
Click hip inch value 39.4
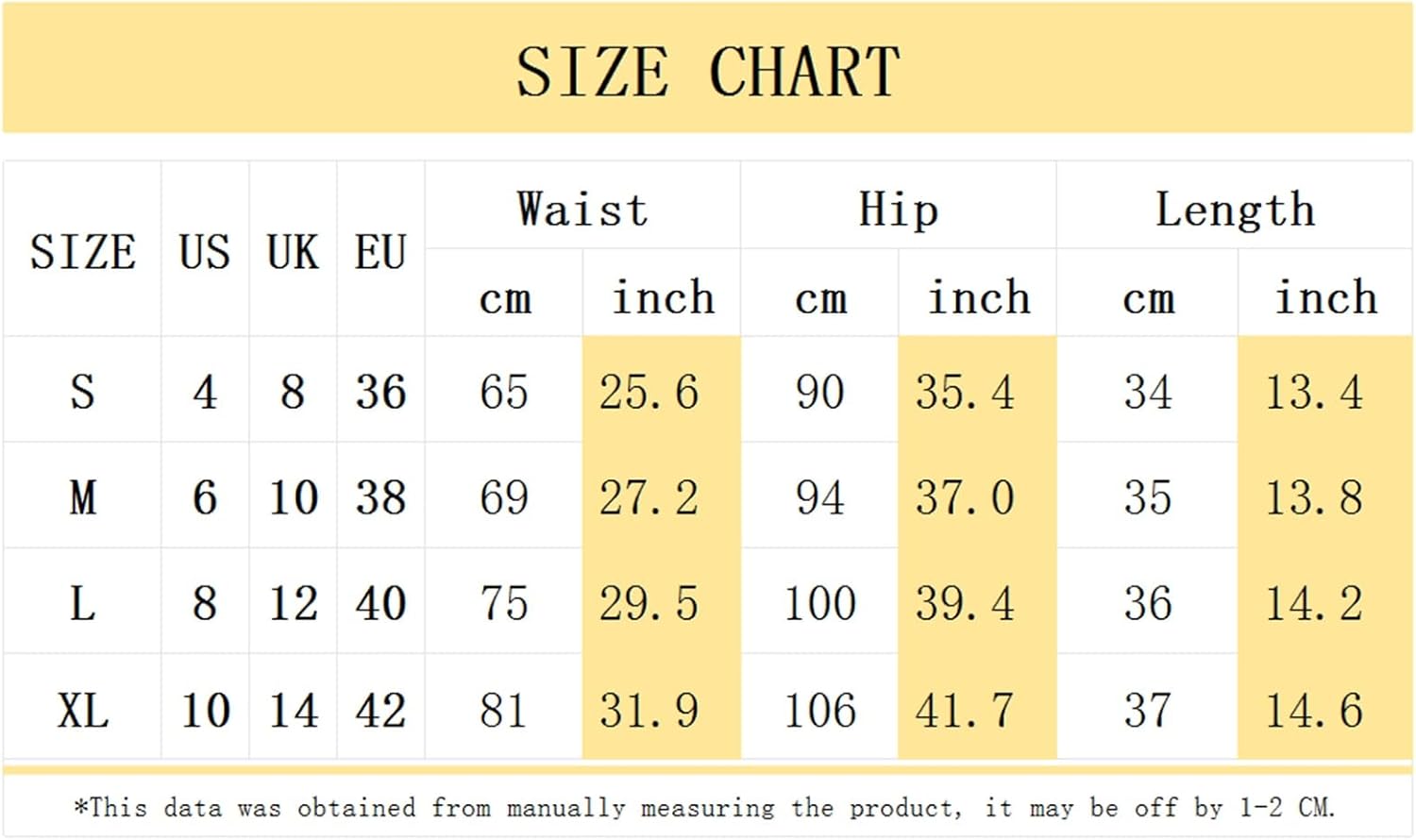(x=965, y=603)
